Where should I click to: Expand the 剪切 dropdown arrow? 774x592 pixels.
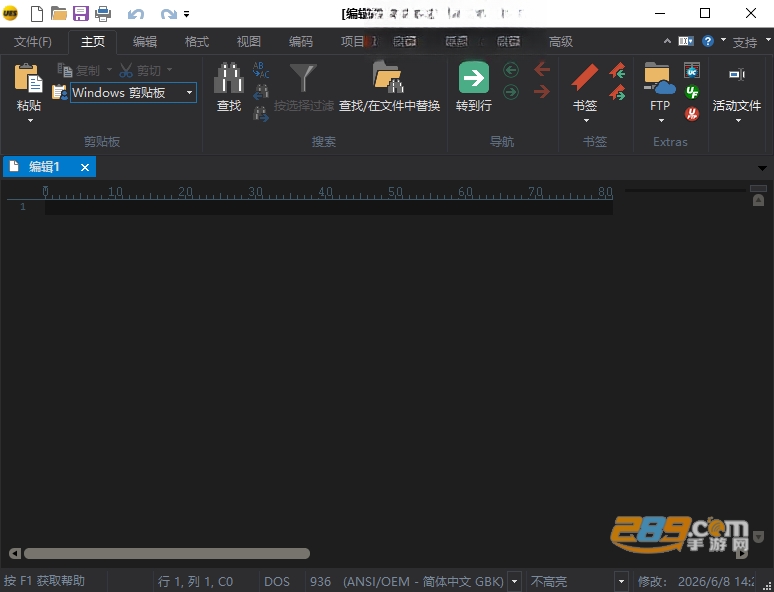[169, 70]
